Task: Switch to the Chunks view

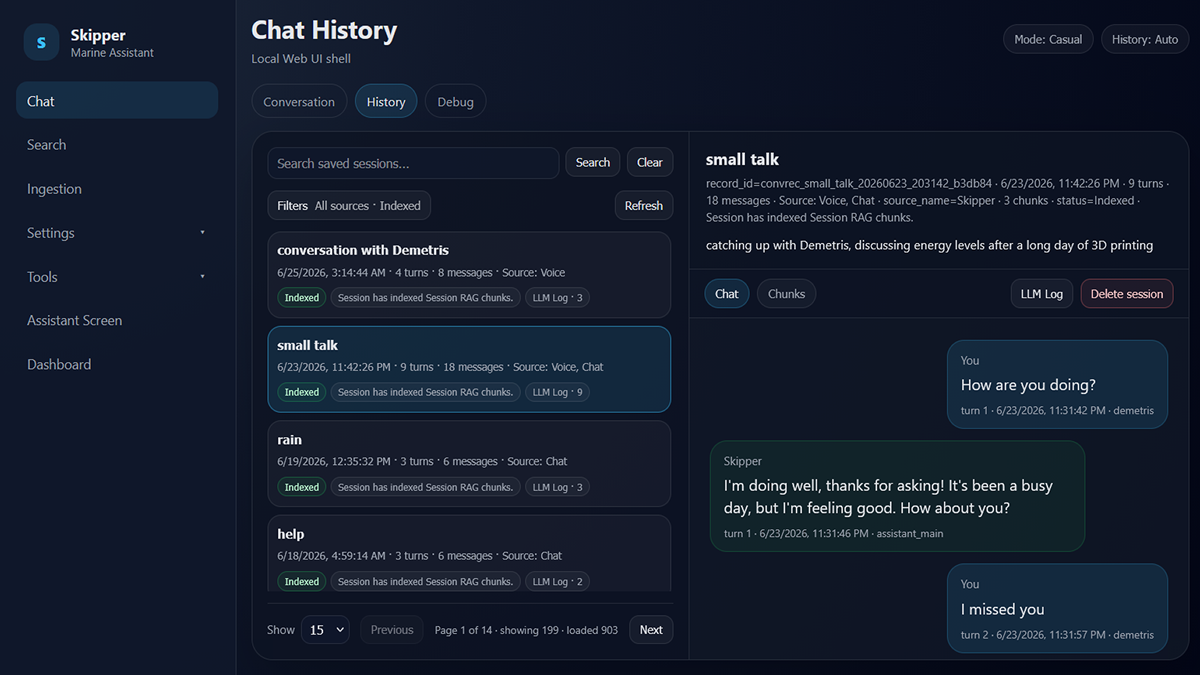Action: tap(786, 294)
